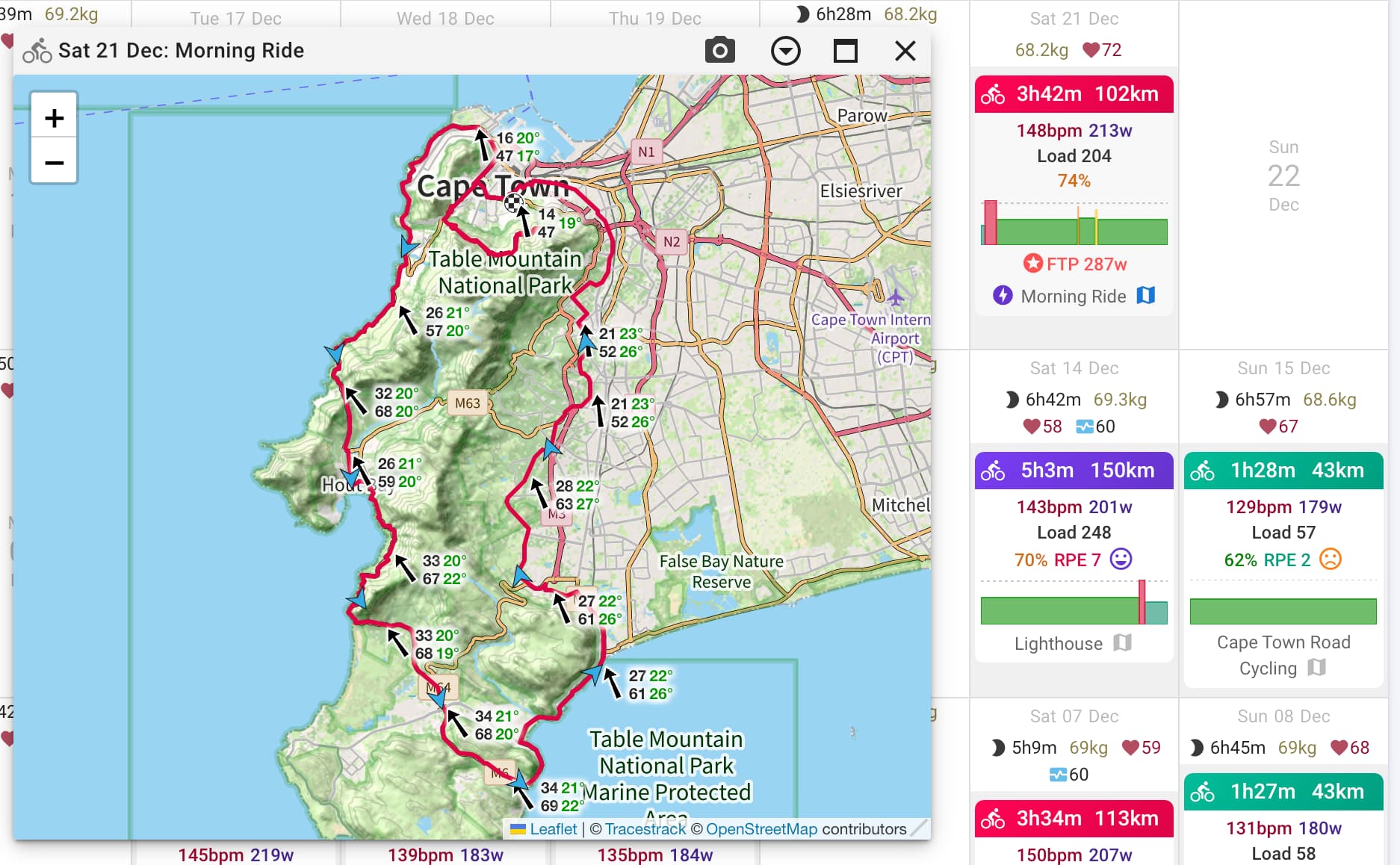Open the 3h34m 113km ride header
This screenshot has width=1400, height=865.
tap(1074, 819)
